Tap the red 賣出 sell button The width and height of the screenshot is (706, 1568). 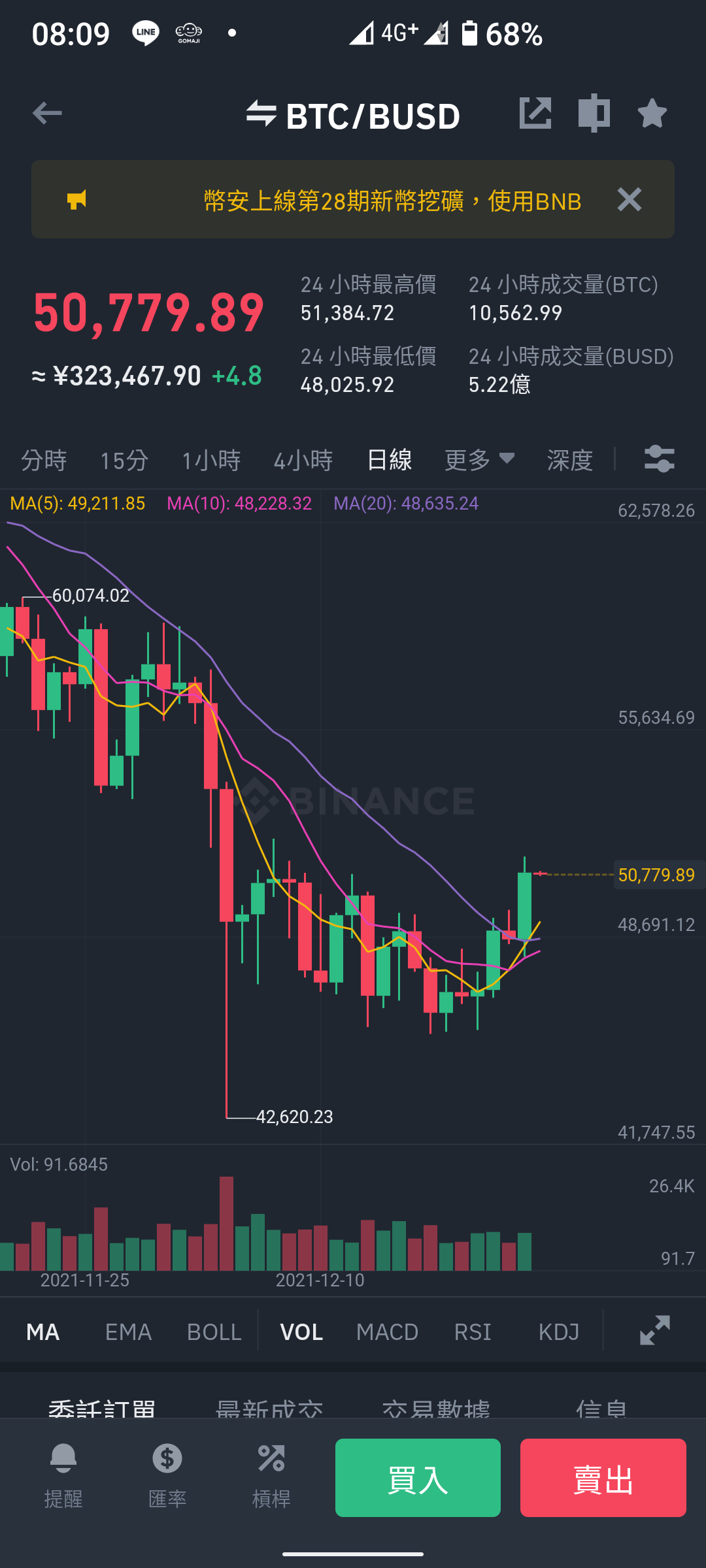[x=603, y=1478]
